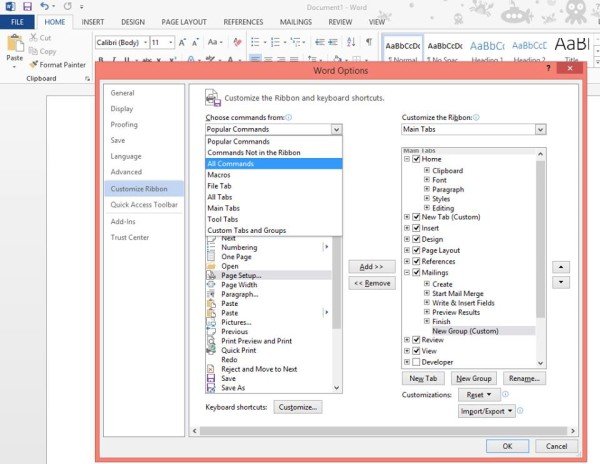Image resolution: width=600 pixels, height=464 pixels.
Task: Click the Customize... keyboard shortcuts button
Action: coord(298,407)
